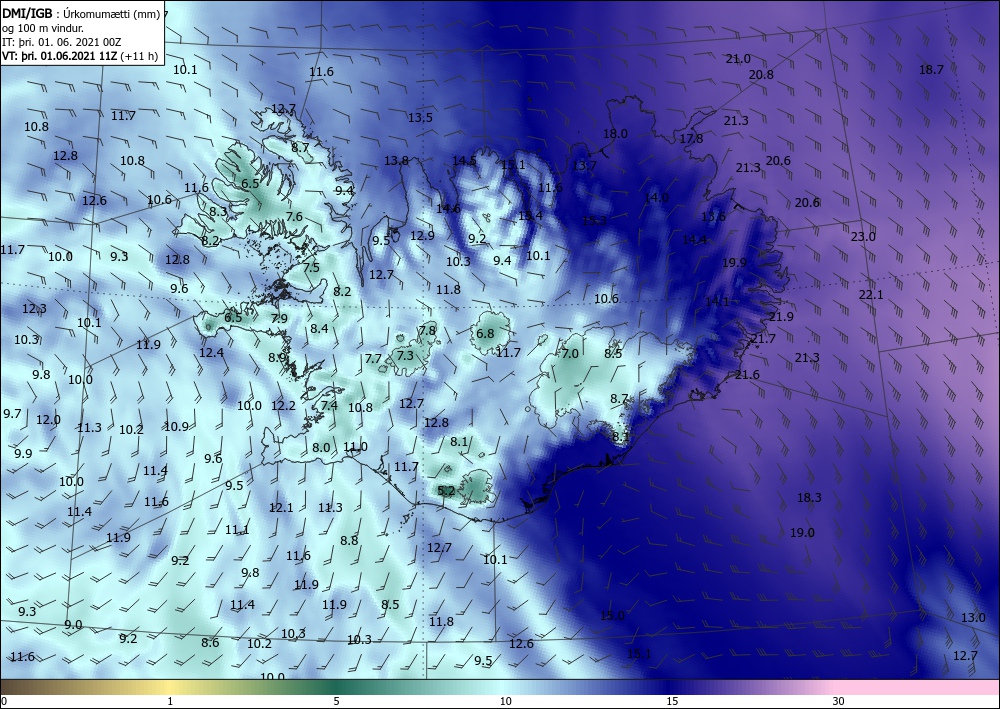Click the 'og 100 m vindur.' caption line
Viewport: 1000px width, 709px height.
(43, 28)
